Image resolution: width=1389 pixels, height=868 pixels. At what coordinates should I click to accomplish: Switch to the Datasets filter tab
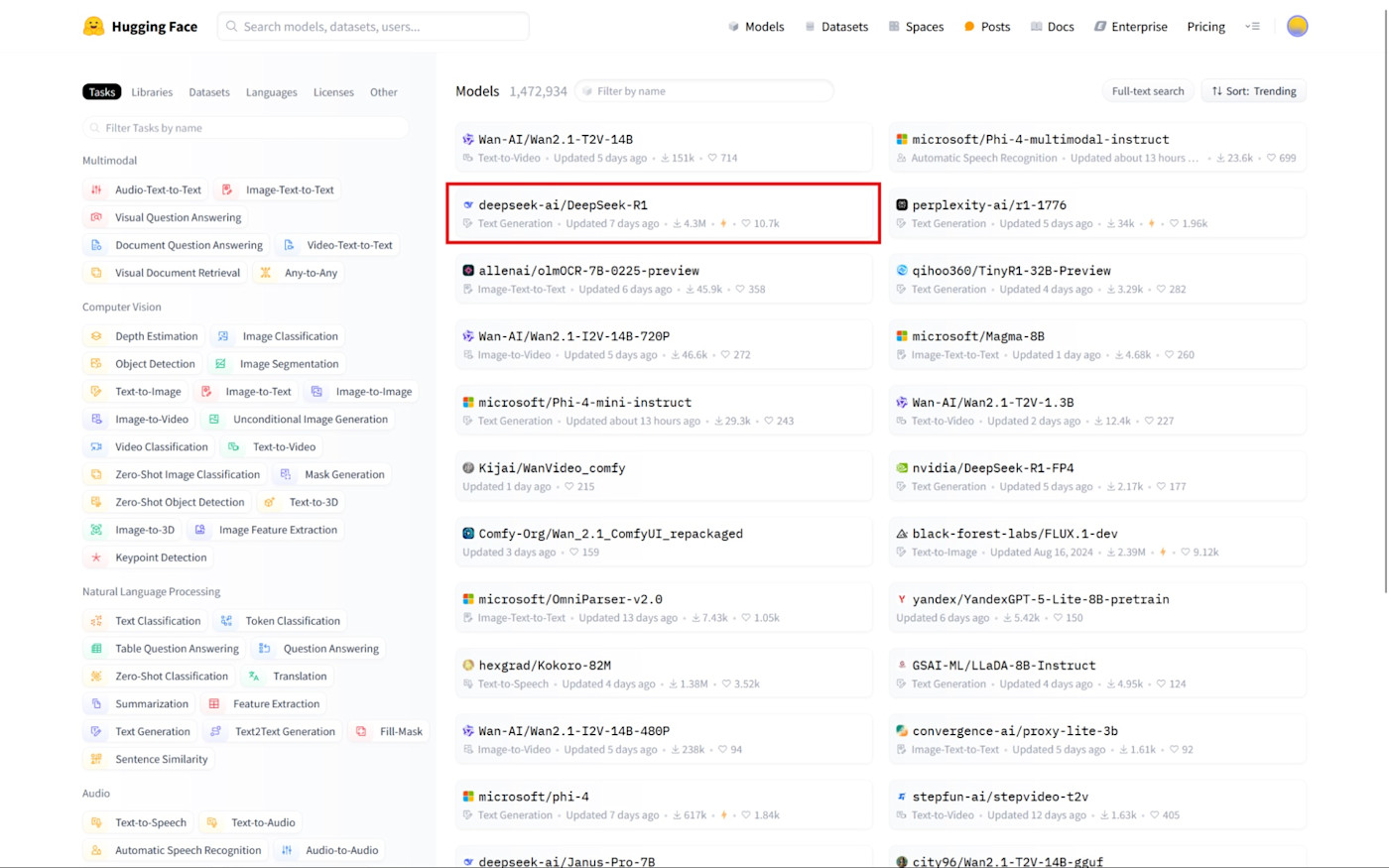(x=209, y=92)
